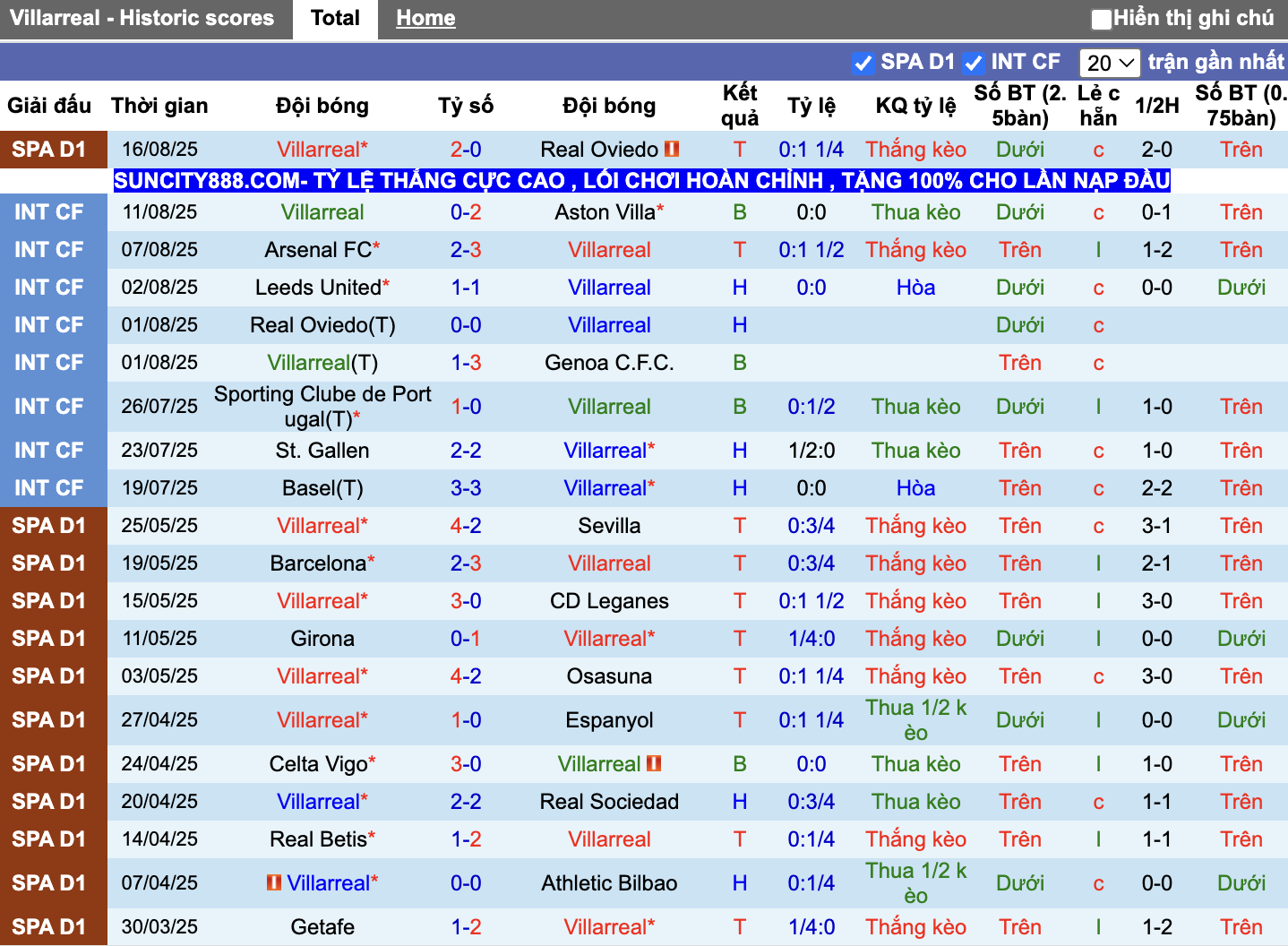The image size is (1288, 946).
Task: Select the Total tab
Action: coord(335,19)
